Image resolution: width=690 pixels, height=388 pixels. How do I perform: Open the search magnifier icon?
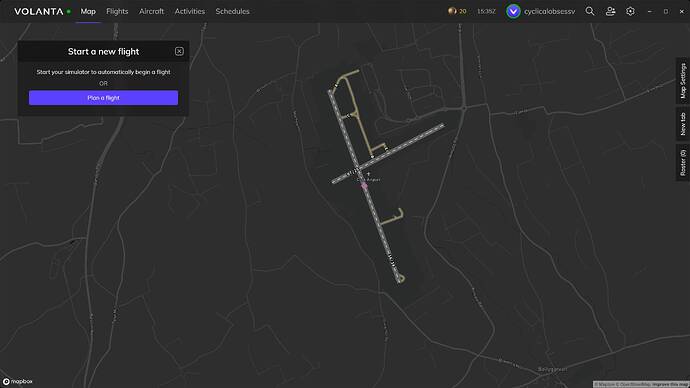(590, 11)
